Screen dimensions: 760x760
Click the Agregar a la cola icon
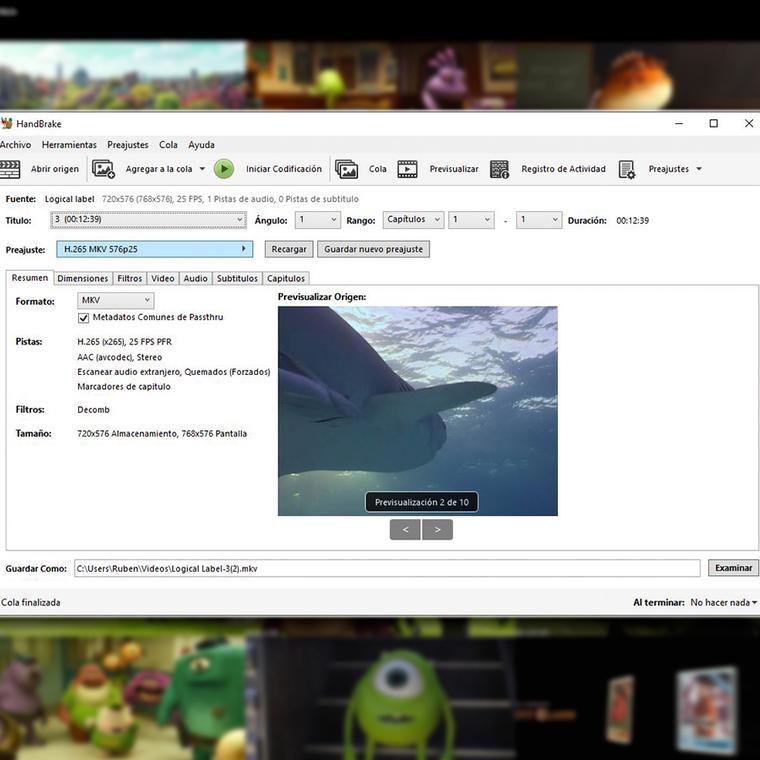coord(104,169)
